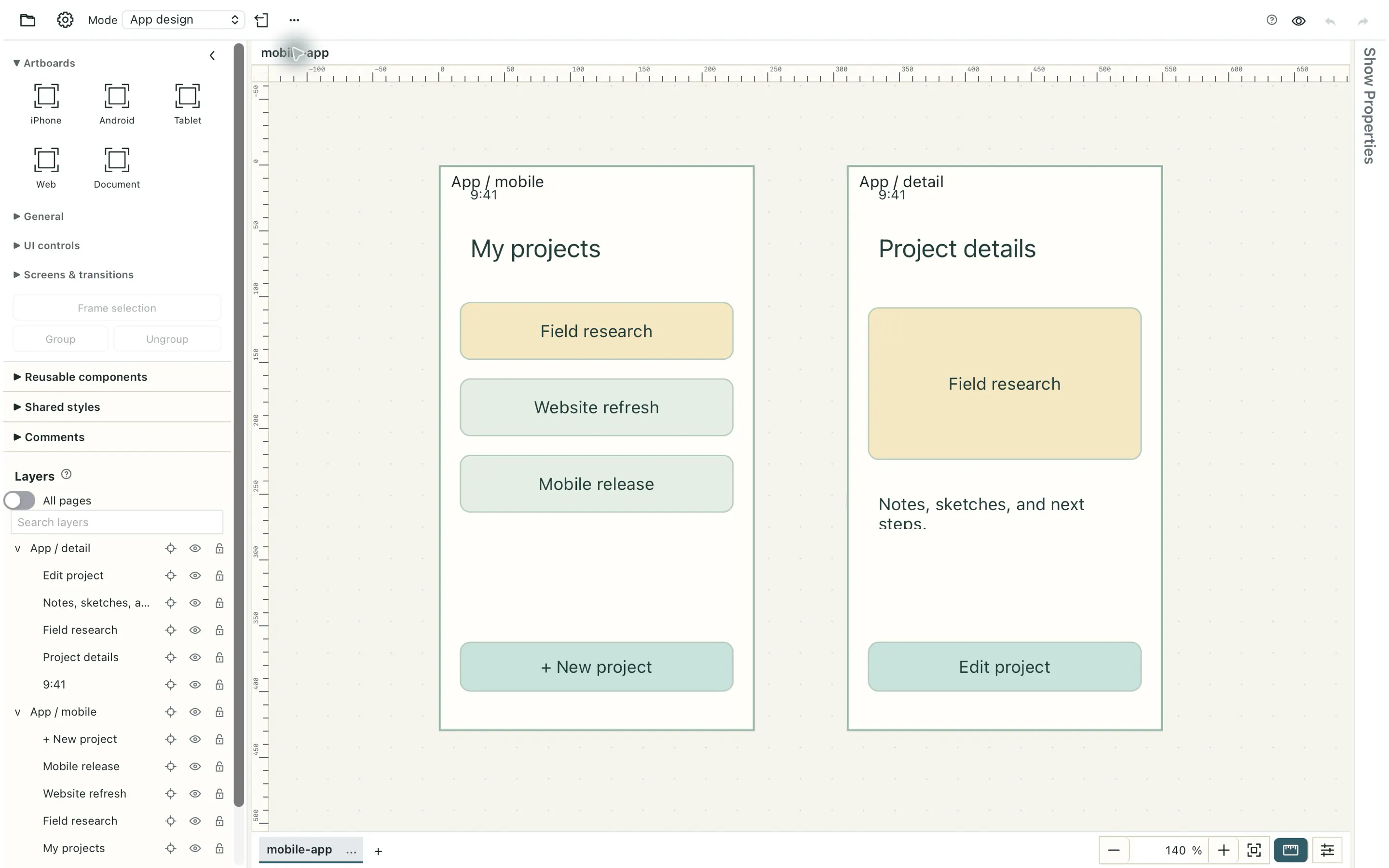Select the mobile-app page tab
This screenshot has width=1389, height=868.
(299, 849)
